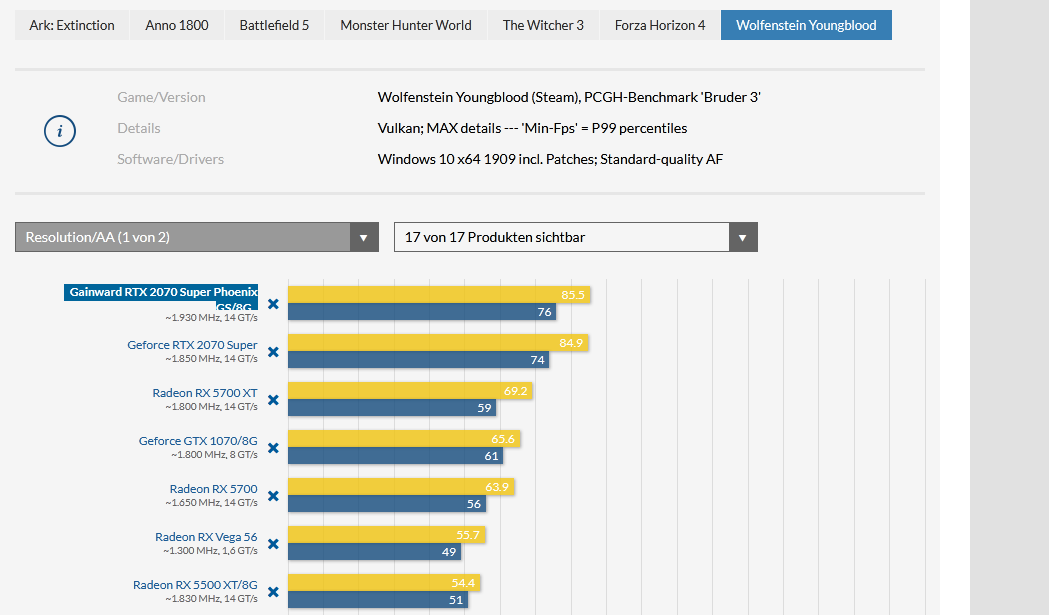Open Gainward RTX 2070 Super Phoenix link

point(163,299)
